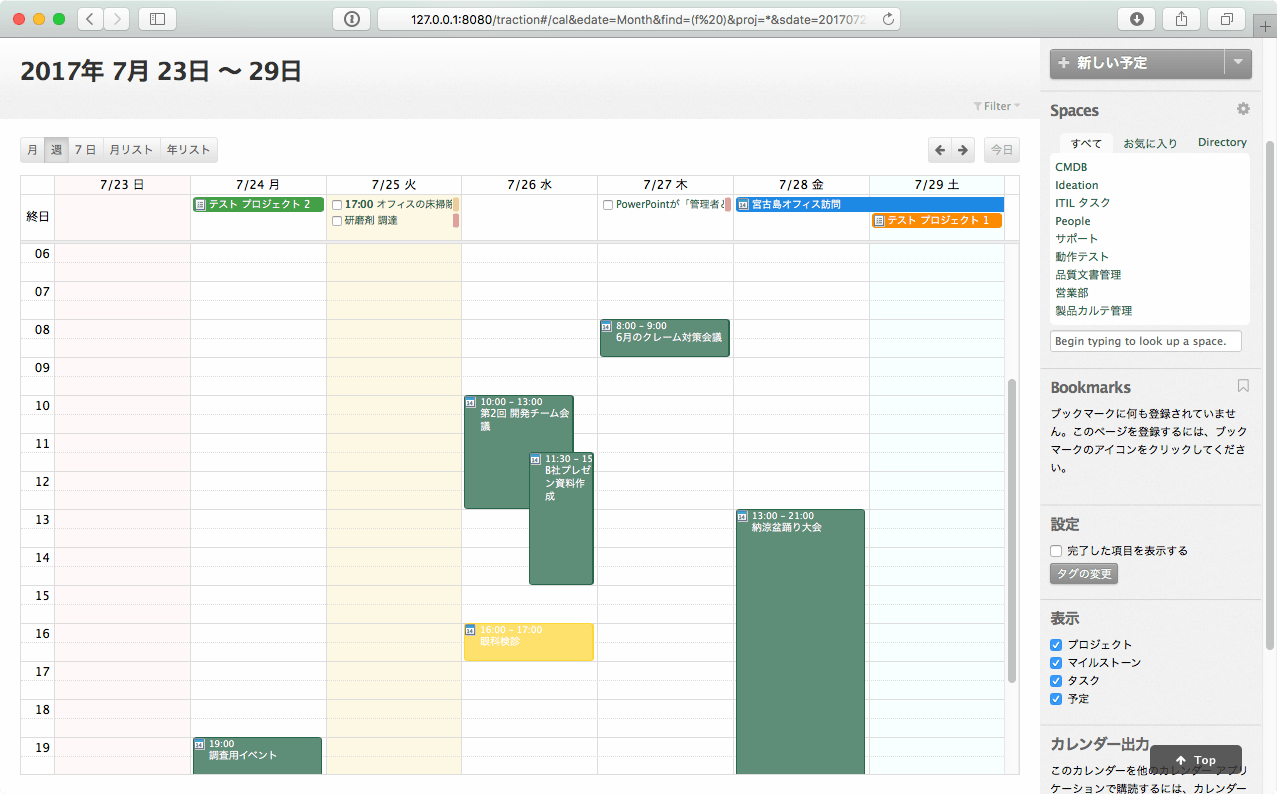Switch to the 週 week view
This screenshot has height=794, width=1277.
tap(56, 150)
